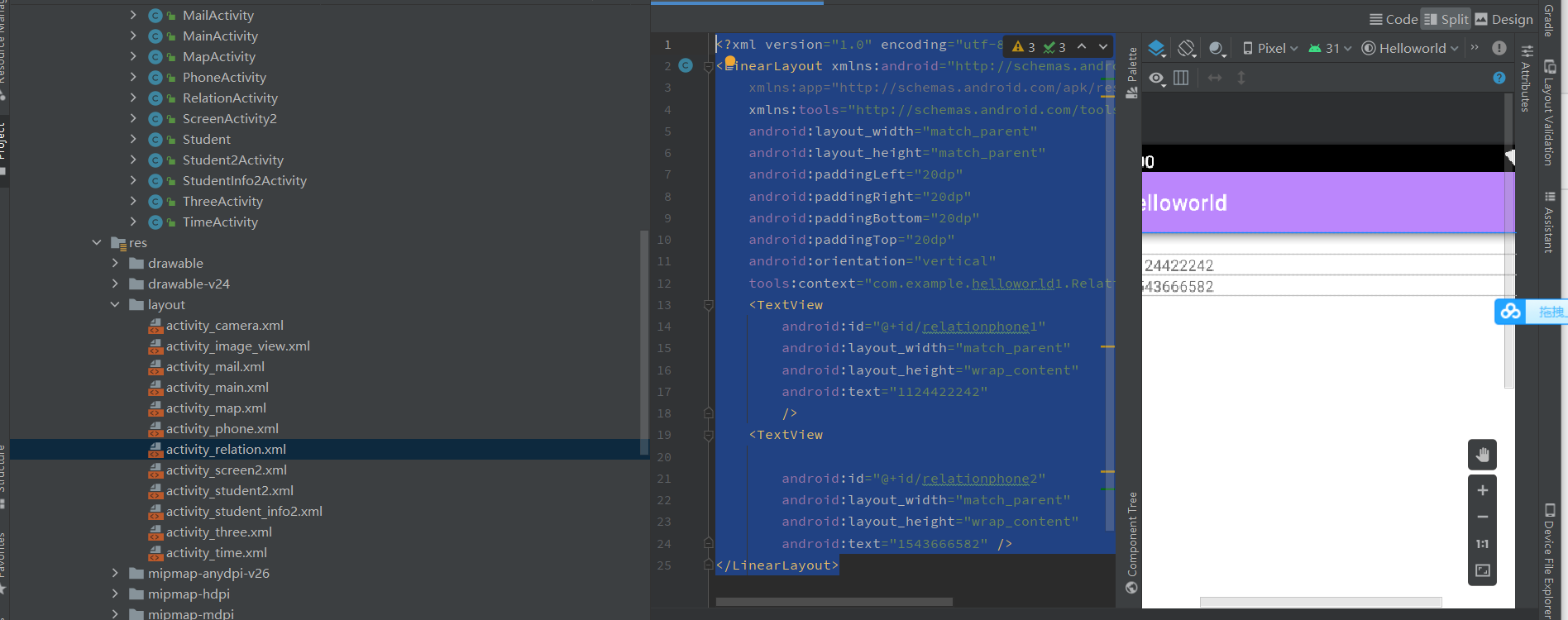
Task: Open the Pixel device dropdown
Action: 1270,48
